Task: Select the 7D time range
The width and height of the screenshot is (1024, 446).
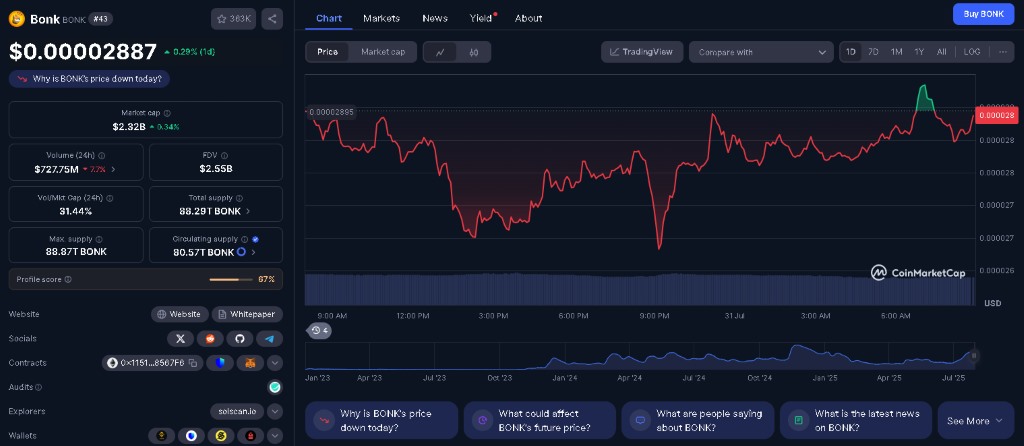Action: (x=873, y=52)
